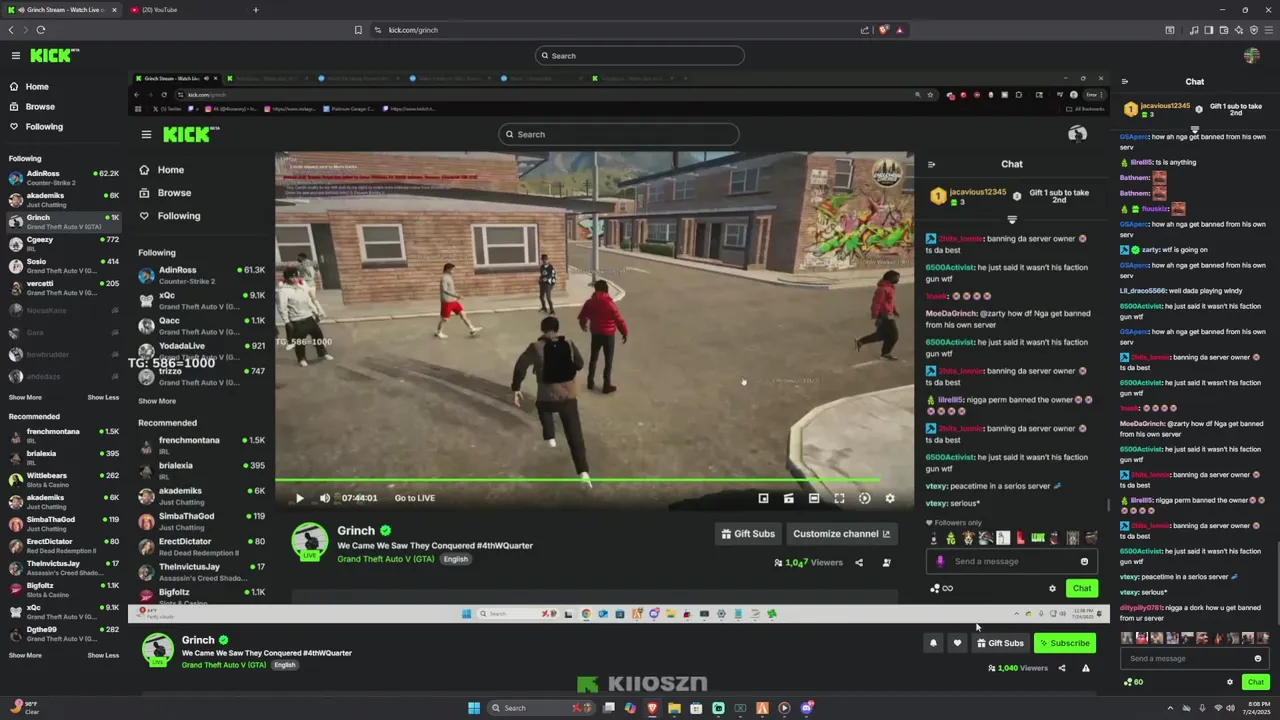Viewport: 1280px width, 720px height.
Task: Open the emoji picker in outer chat box
Action: 1258,659
